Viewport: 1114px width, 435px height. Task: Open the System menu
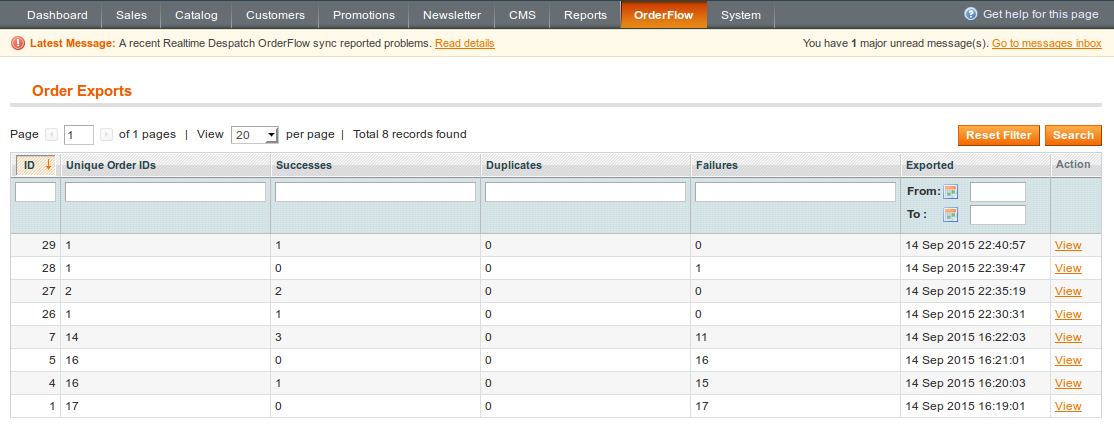click(x=741, y=15)
